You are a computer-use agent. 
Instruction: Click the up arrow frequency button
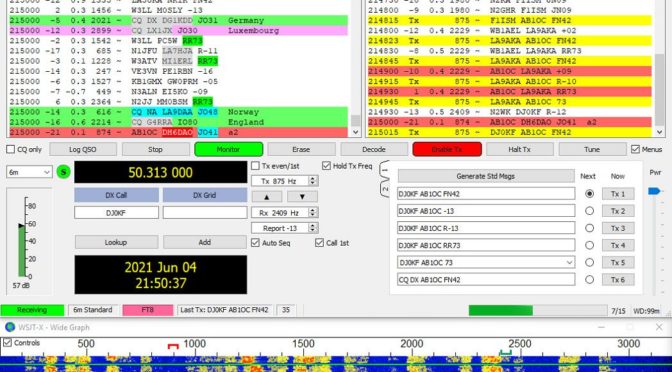pyautogui.click(x=267, y=197)
